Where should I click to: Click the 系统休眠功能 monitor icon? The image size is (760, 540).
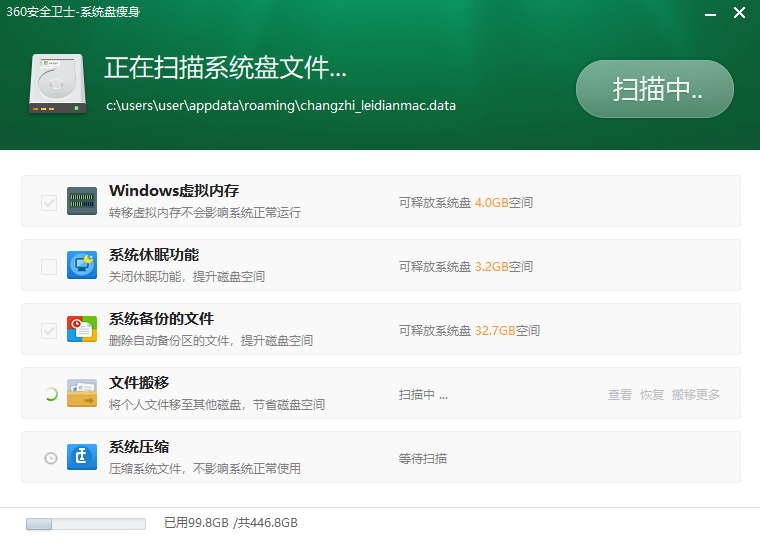click(82, 266)
